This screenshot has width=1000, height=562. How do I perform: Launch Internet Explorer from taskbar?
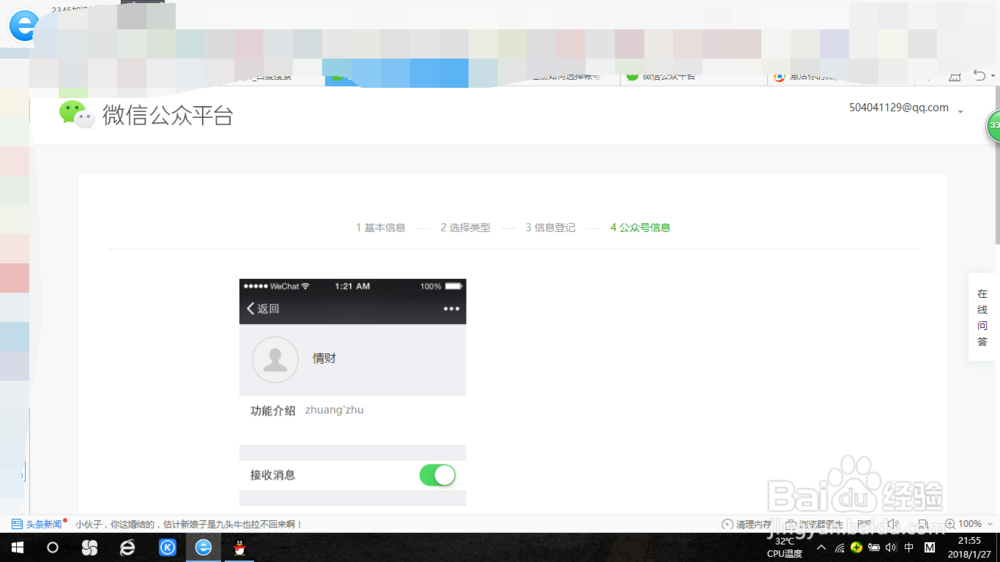coord(128,547)
